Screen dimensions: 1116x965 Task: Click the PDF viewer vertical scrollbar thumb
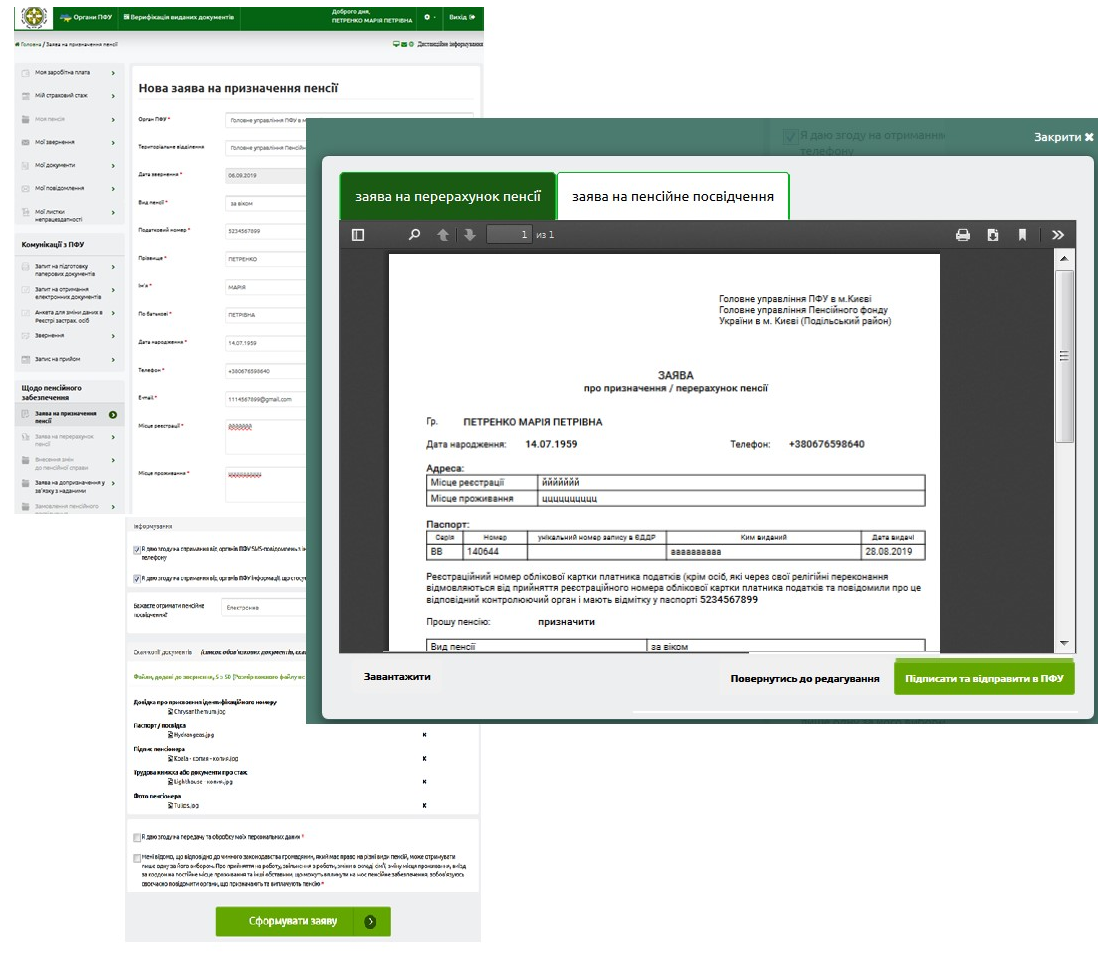1064,356
